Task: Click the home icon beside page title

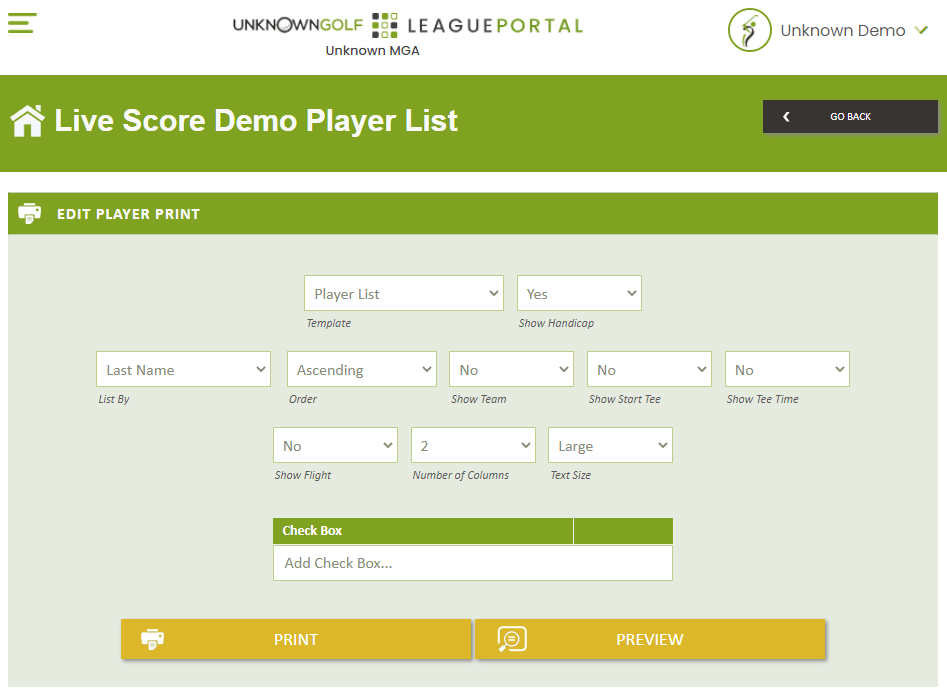Action: coord(27,121)
